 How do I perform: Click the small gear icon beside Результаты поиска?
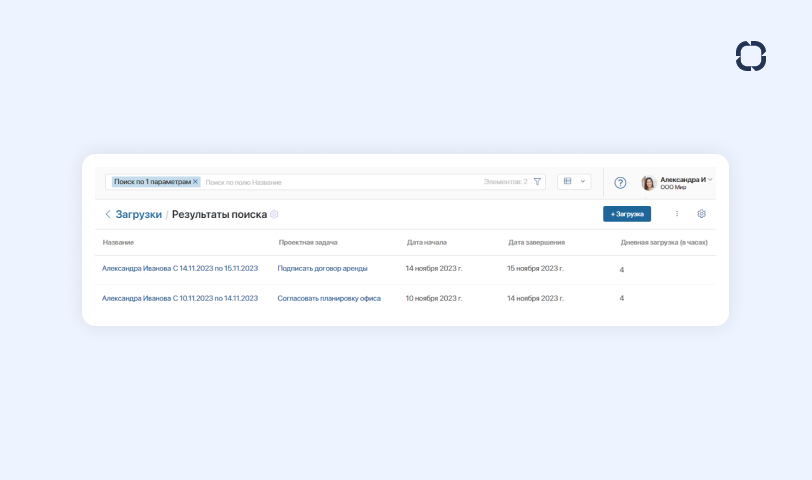tap(275, 214)
